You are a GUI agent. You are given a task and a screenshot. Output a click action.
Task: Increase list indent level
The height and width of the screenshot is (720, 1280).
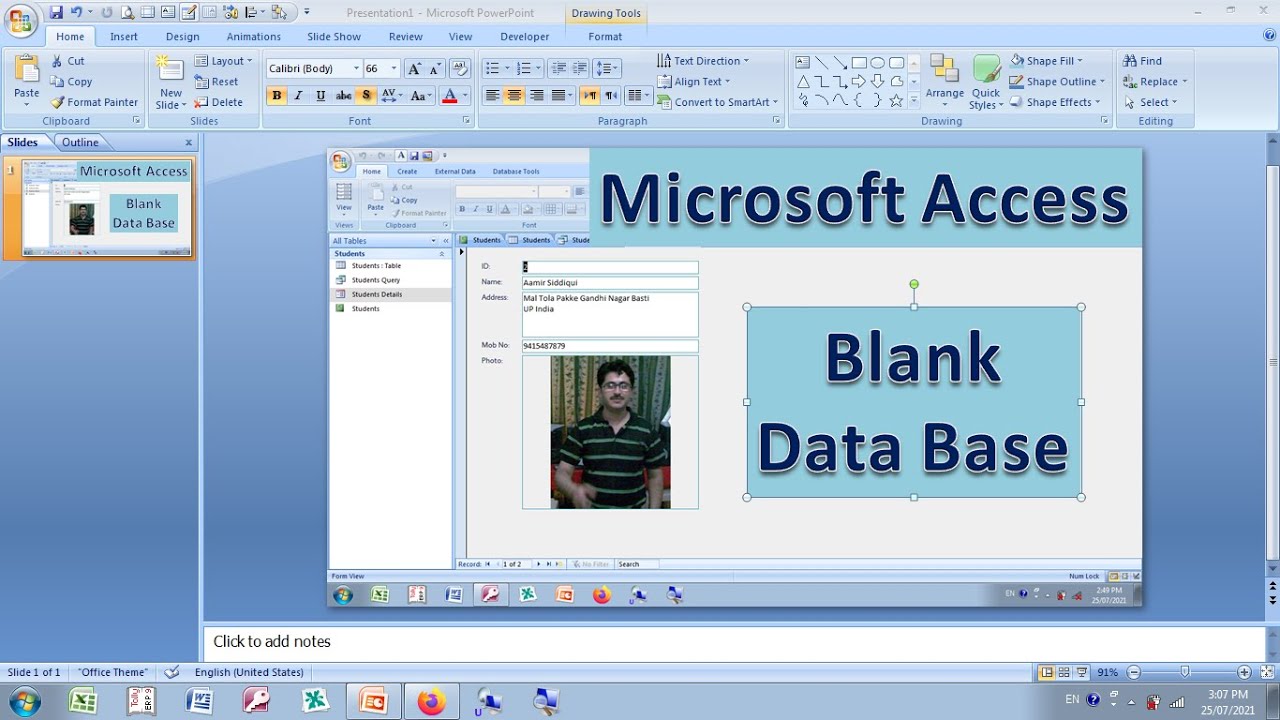point(580,68)
